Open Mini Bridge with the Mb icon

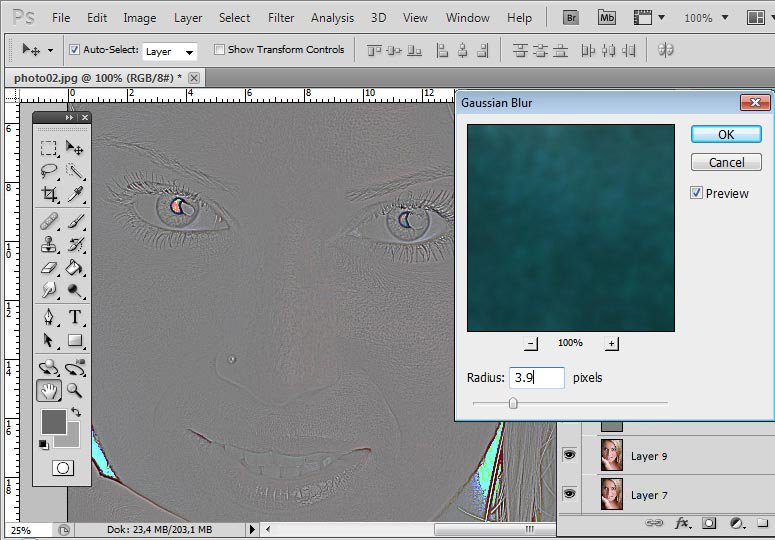pyautogui.click(x=607, y=17)
